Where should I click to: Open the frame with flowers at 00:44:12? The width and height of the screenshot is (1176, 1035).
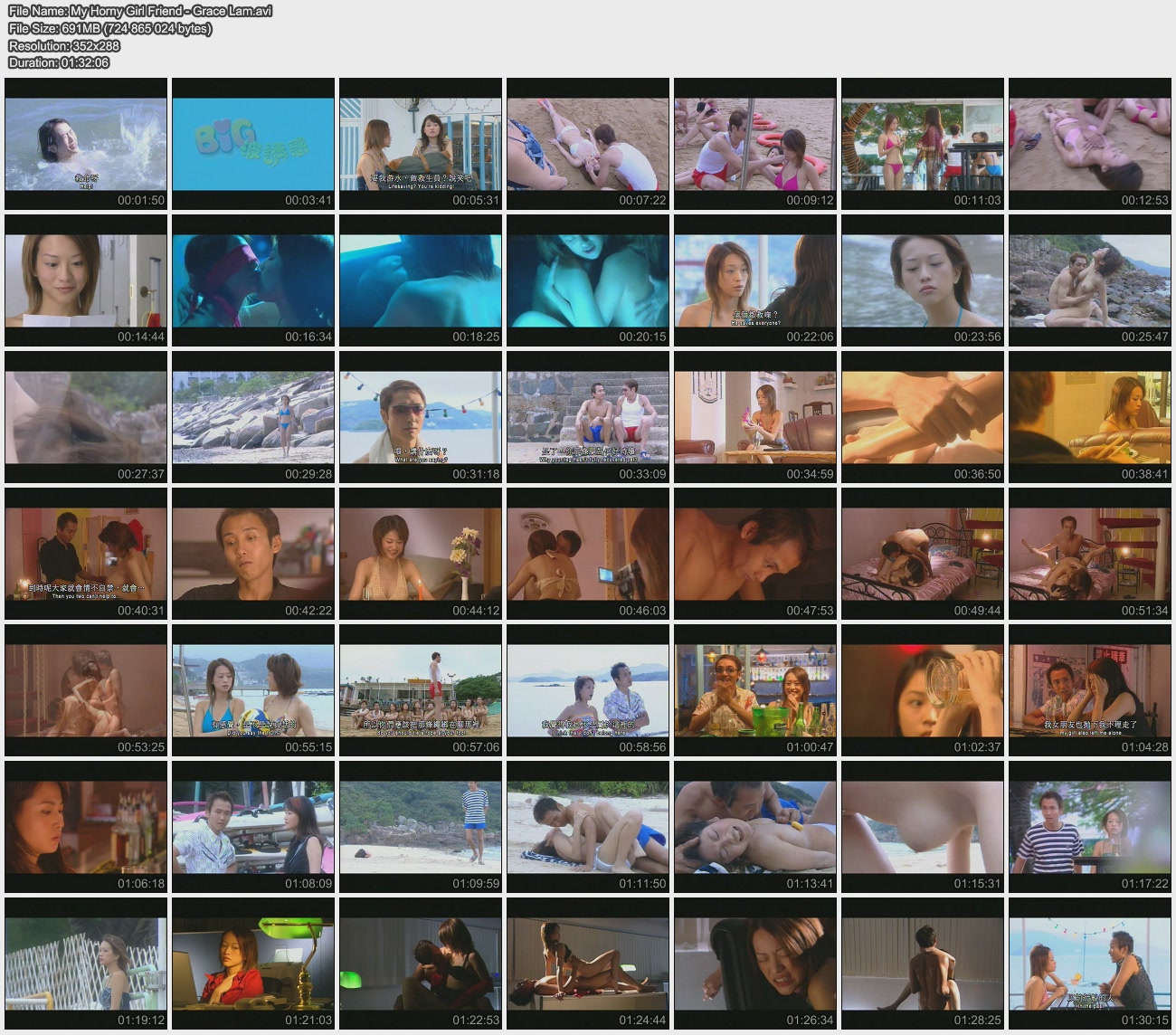click(421, 554)
